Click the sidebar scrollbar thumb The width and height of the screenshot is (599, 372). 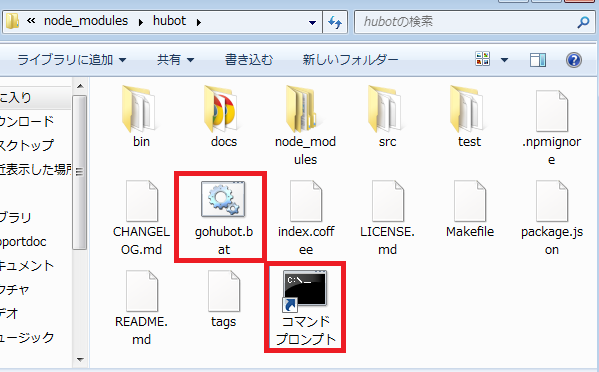[79, 172]
